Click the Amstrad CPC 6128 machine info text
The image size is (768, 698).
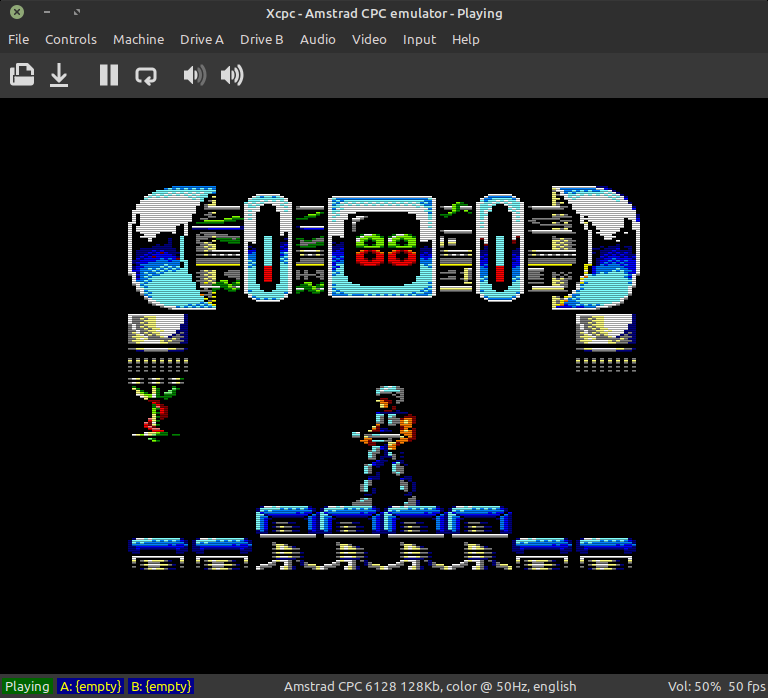(430, 686)
